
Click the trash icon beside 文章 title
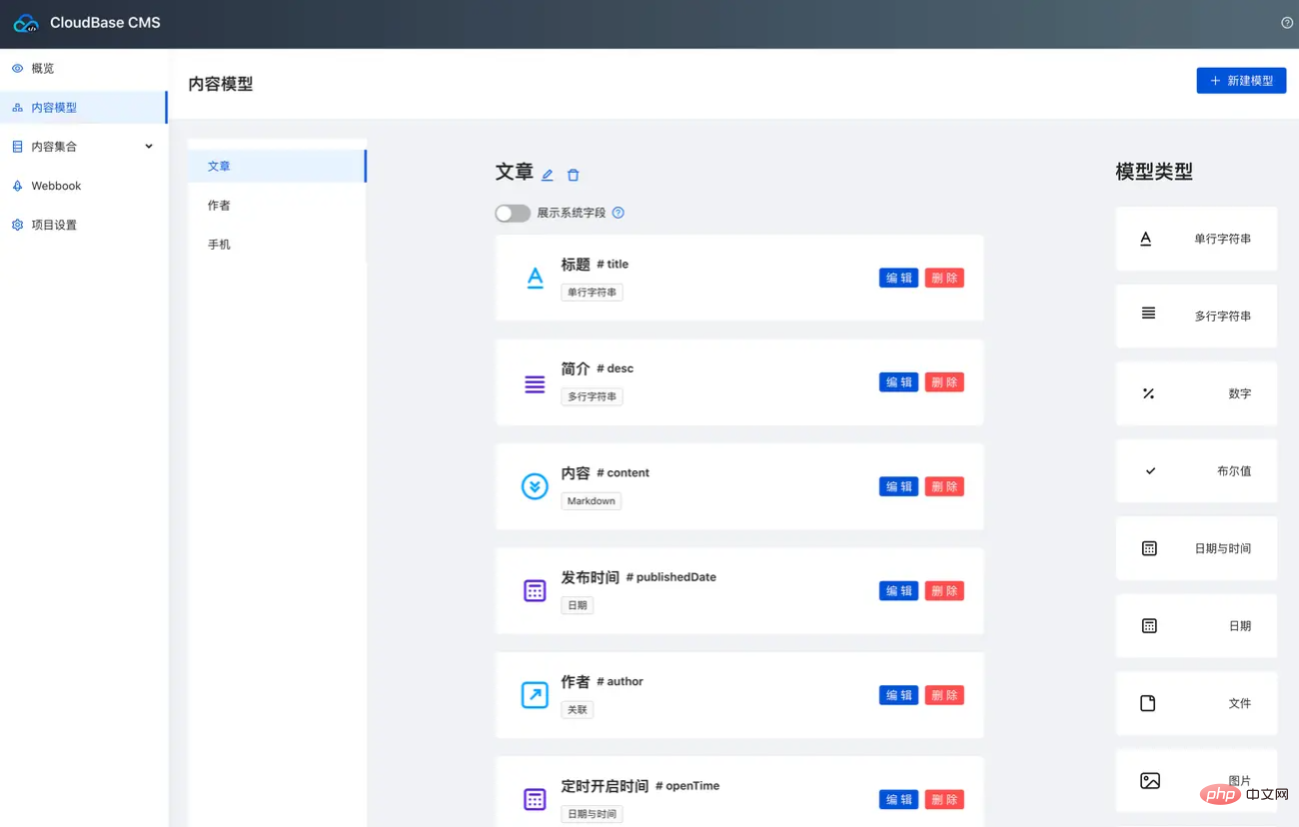coord(573,175)
